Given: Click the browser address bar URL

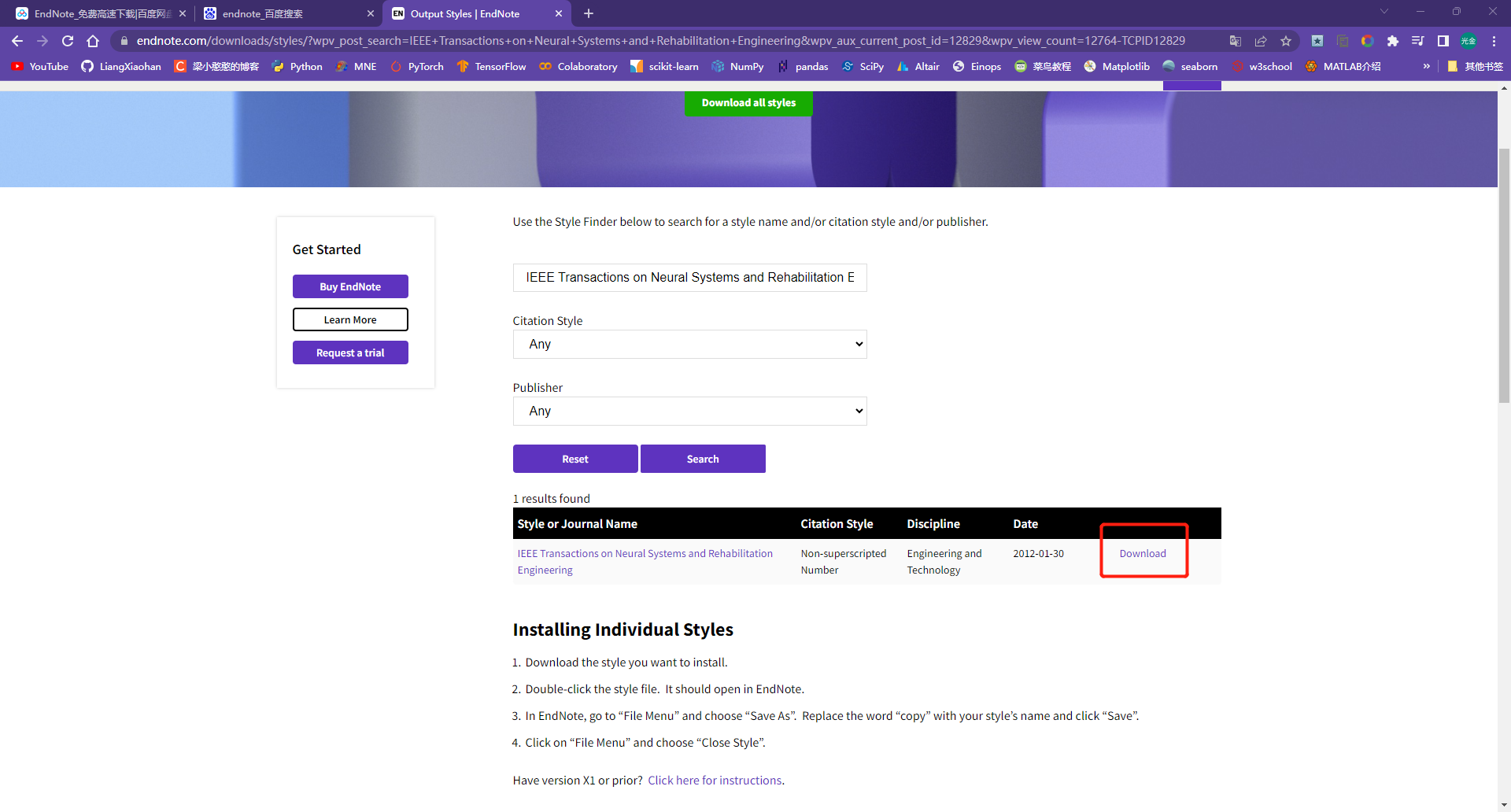Looking at the screenshot, I should (x=659, y=41).
